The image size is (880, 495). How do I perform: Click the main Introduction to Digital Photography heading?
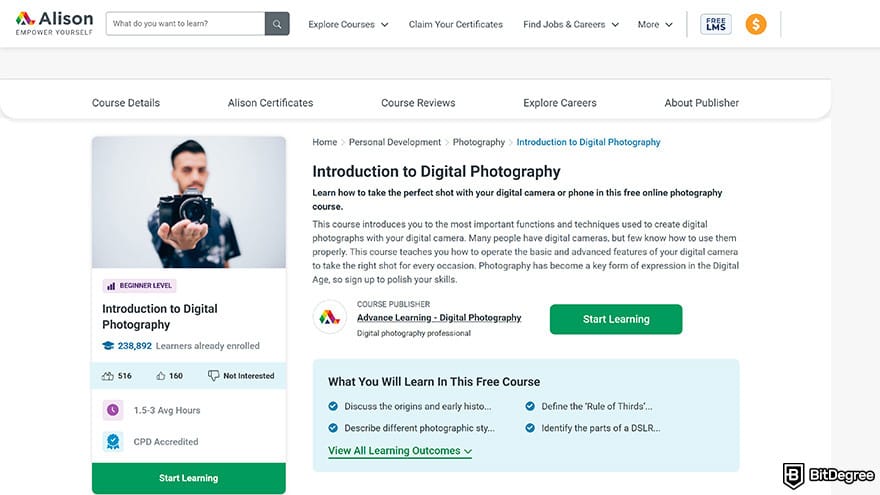click(436, 171)
